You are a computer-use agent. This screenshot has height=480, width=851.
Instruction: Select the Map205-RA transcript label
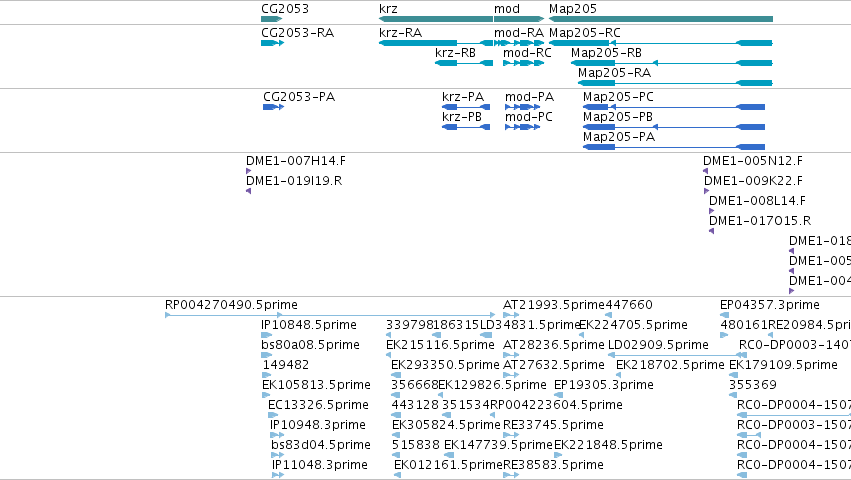(x=614, y=73)
